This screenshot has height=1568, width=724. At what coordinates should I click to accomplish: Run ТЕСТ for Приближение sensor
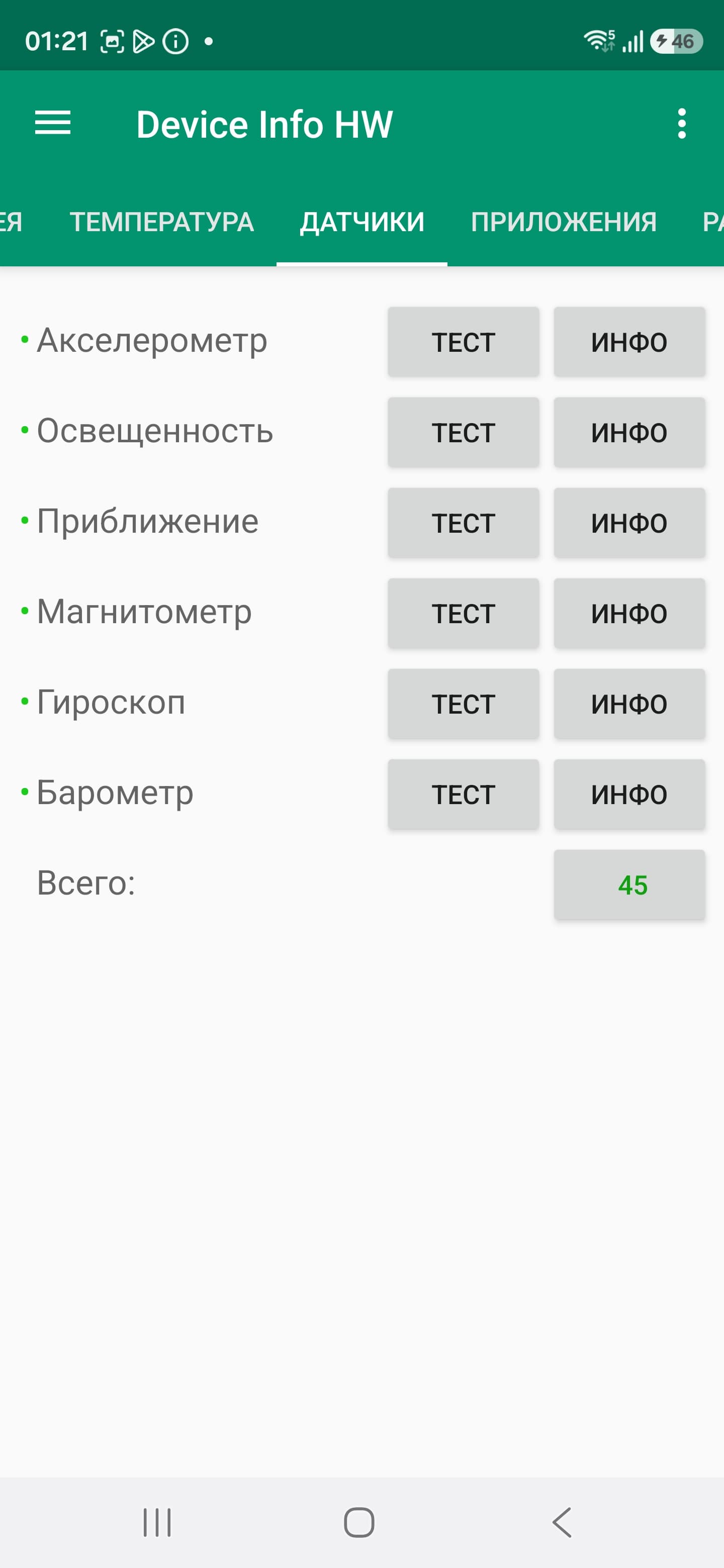click(x=464, y=523)
